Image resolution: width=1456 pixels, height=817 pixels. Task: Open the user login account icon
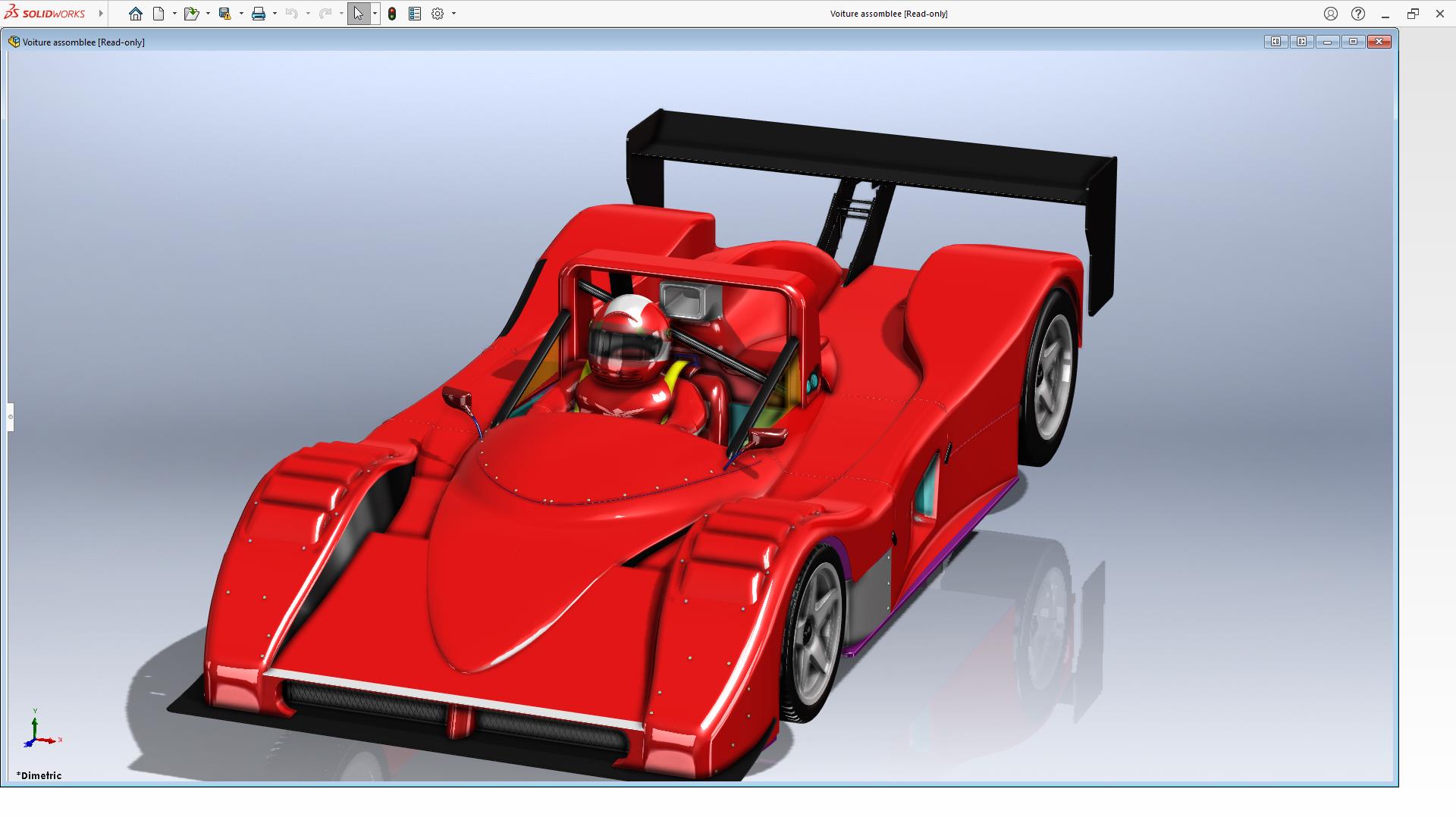pos(1331,14)
